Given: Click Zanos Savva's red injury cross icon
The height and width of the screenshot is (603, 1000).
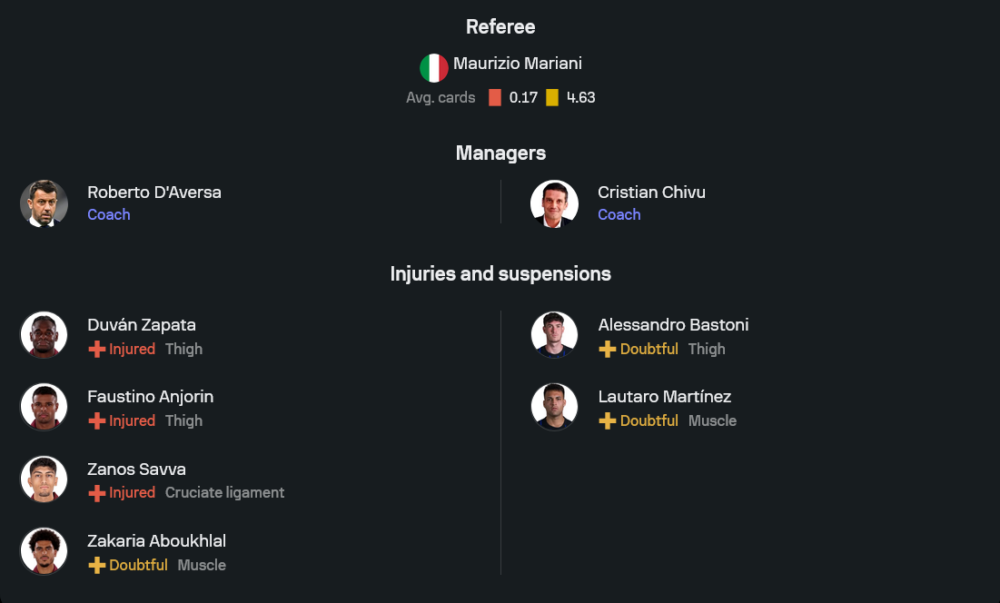Looking at the screenshot, I should pyautogui.click(x=97, y=493).
